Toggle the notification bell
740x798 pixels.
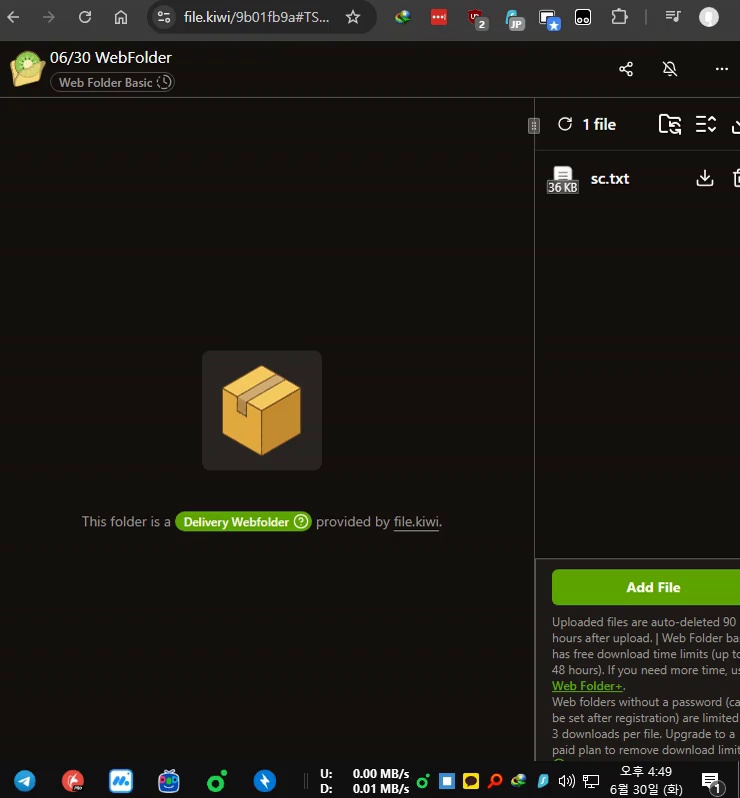(x=670, y=69)
